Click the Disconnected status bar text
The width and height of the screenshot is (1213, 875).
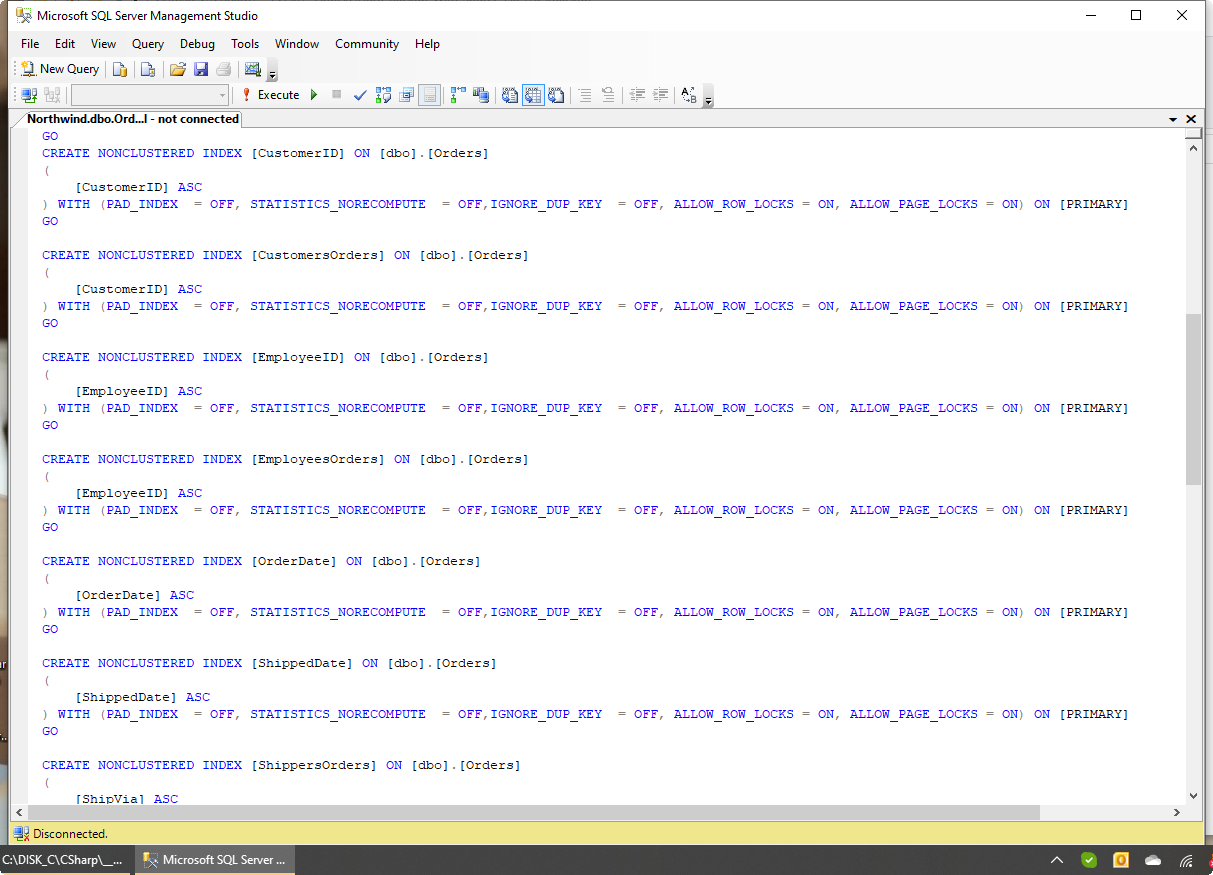click(70, 833)
